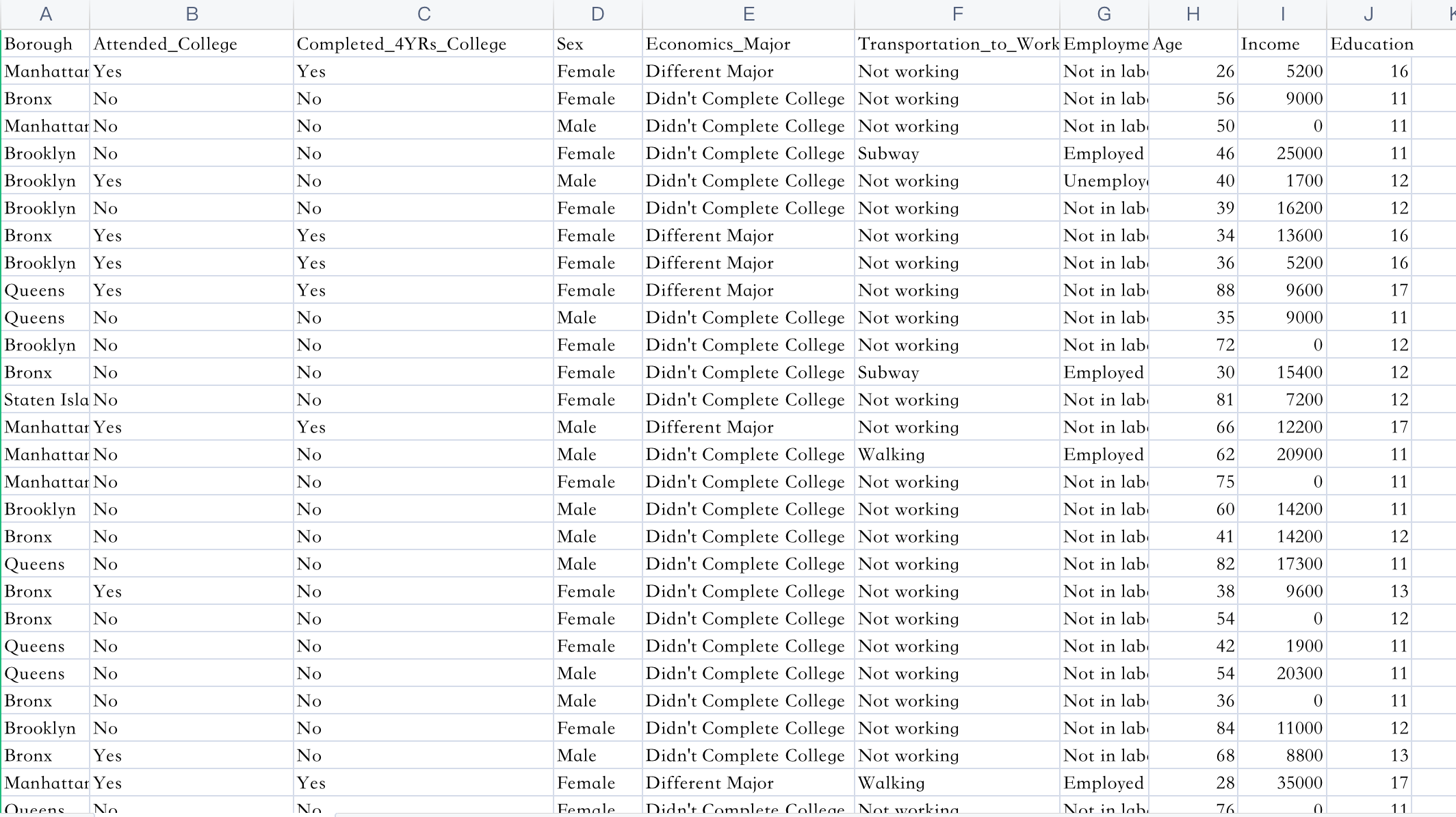
Task: Select the column H header
Action: [x=1193, y=14]
